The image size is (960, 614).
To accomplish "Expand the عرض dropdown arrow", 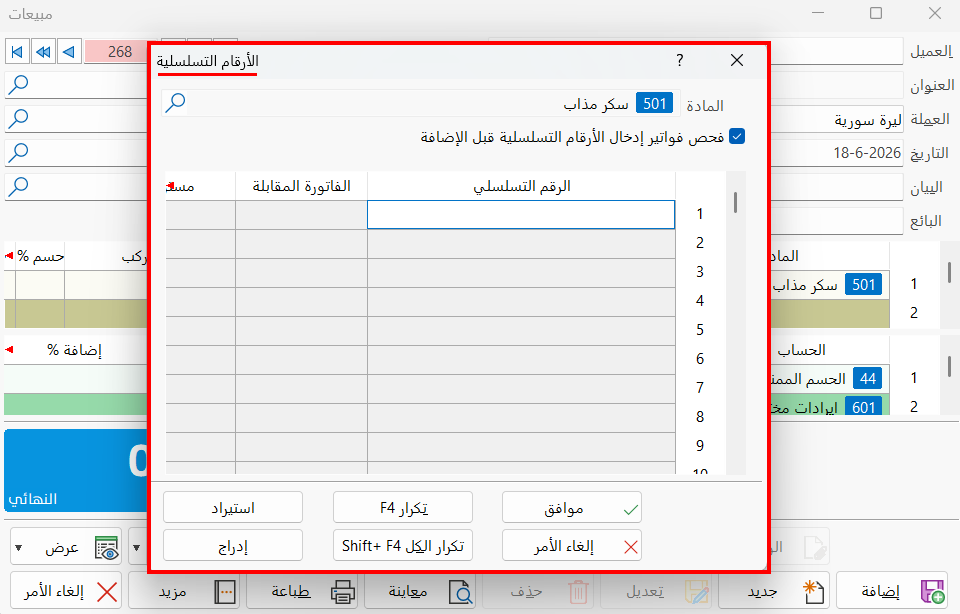I will pyautogui.click(x=19, y=547).
